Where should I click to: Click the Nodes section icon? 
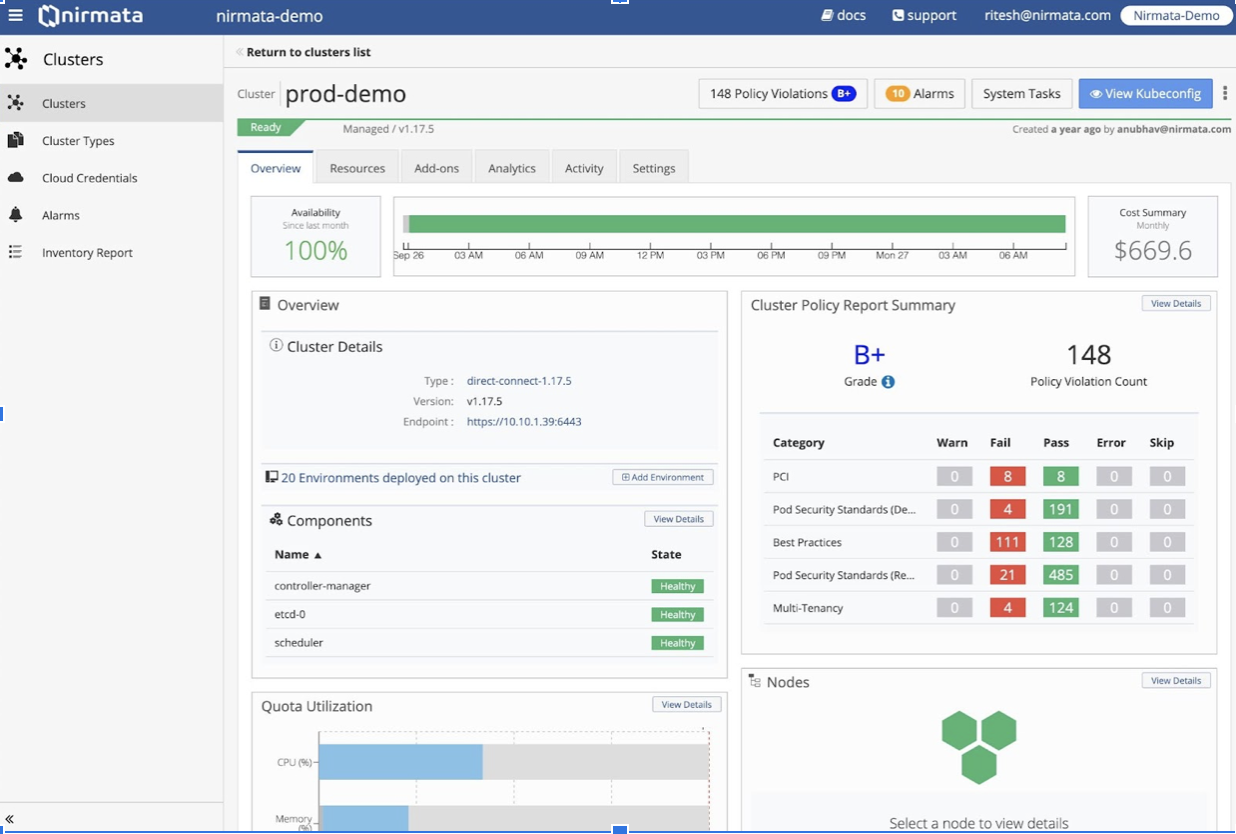(x=755, y=681)
